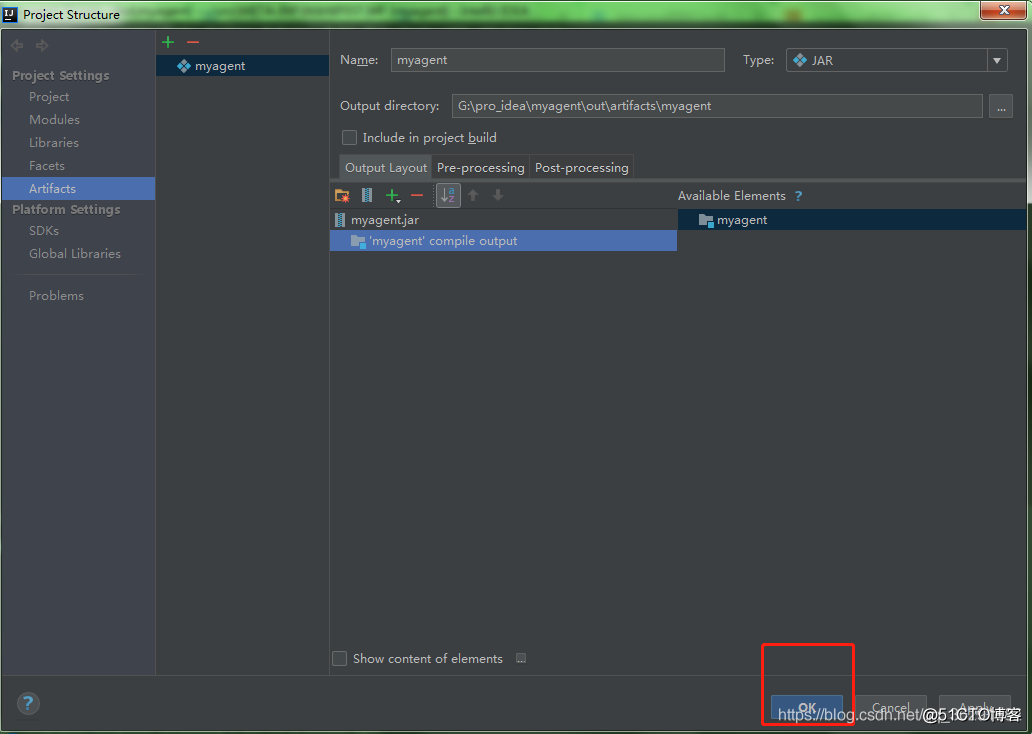This screenshot has height=734, width=1032.
Task: Select myagent.jar in output layout
Action: (x=503, y=220)
